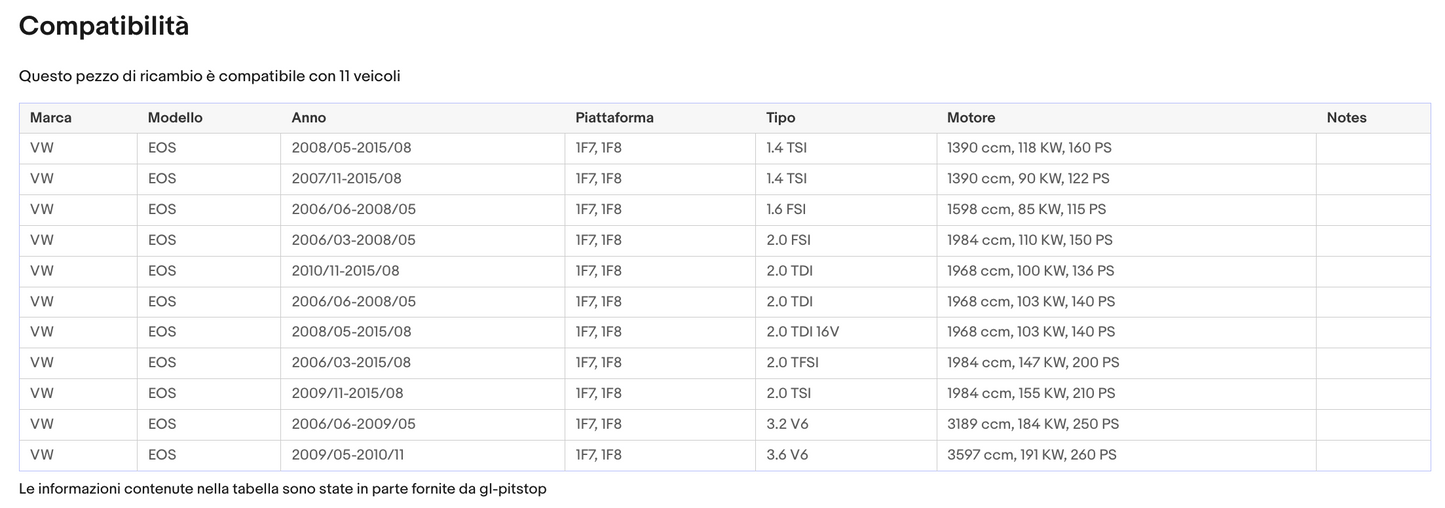
Task: Click the Notes column header
Action: [x=1346, y=118]
